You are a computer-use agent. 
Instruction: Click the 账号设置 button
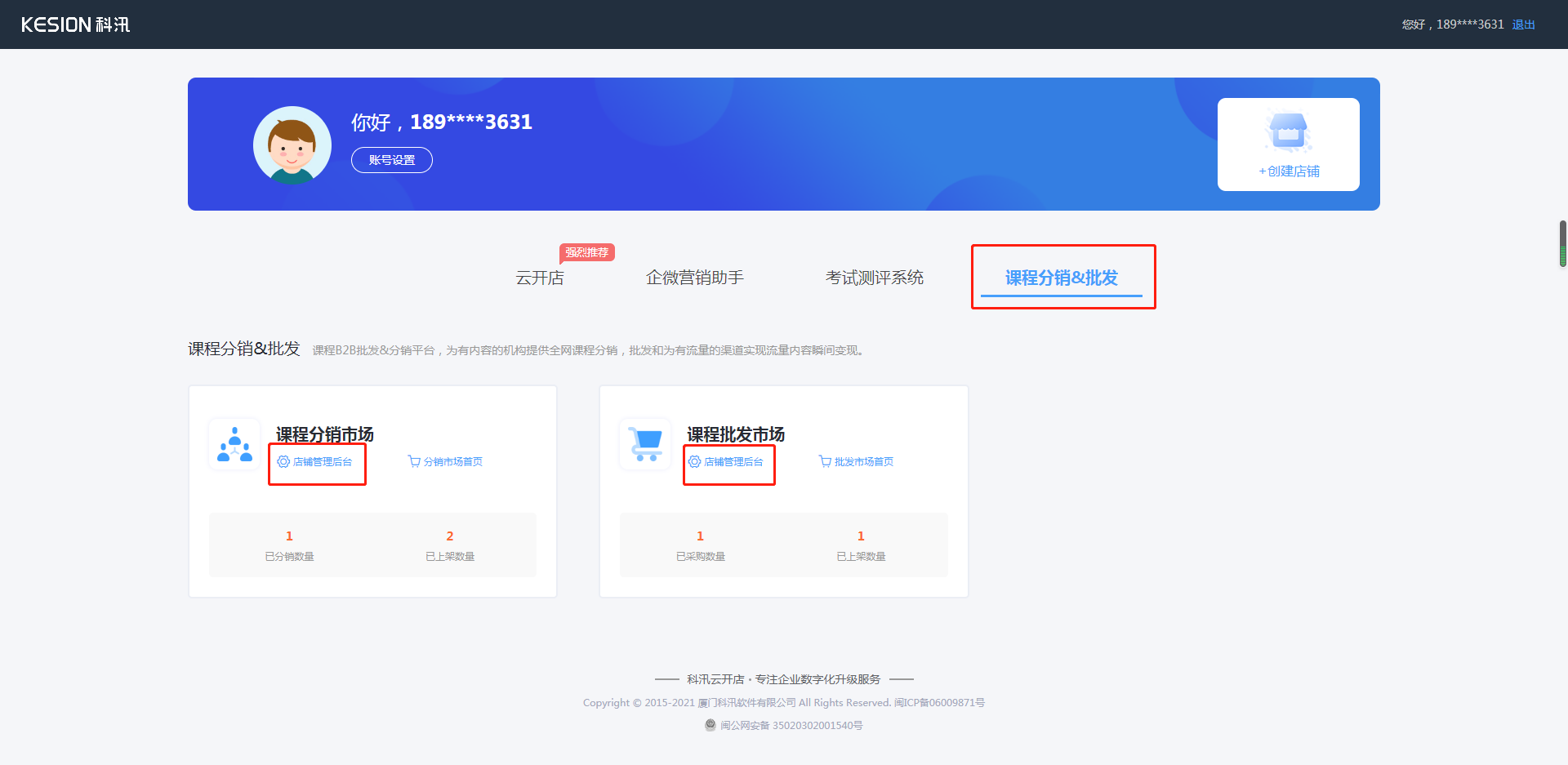(391, 159)
